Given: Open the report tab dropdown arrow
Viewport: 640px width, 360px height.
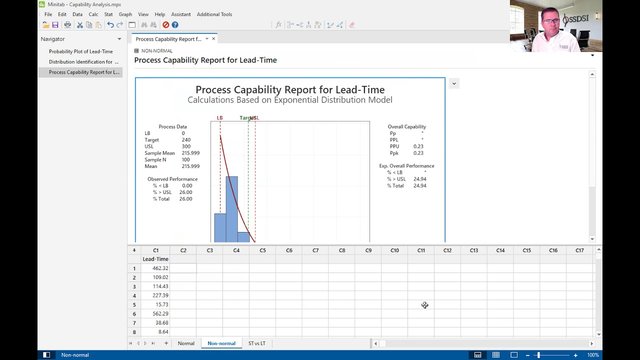Looking at the screenshot, I should pos(207,39).
